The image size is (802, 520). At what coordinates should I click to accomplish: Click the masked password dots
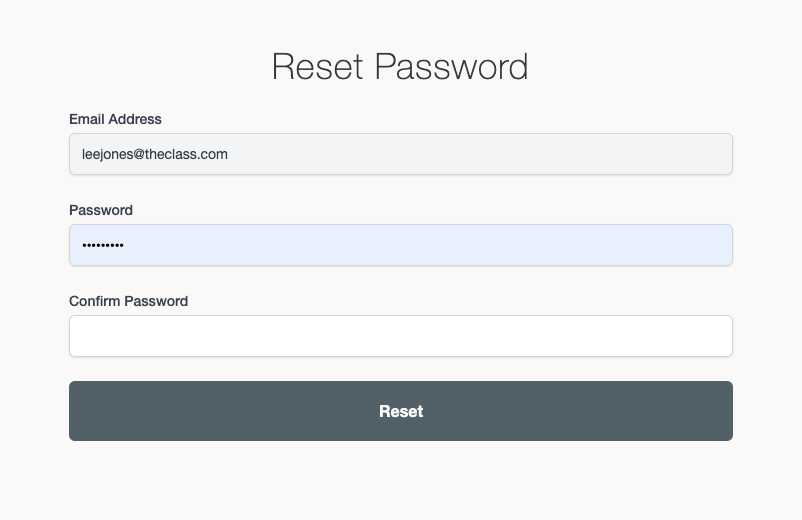tap(102, 245)
